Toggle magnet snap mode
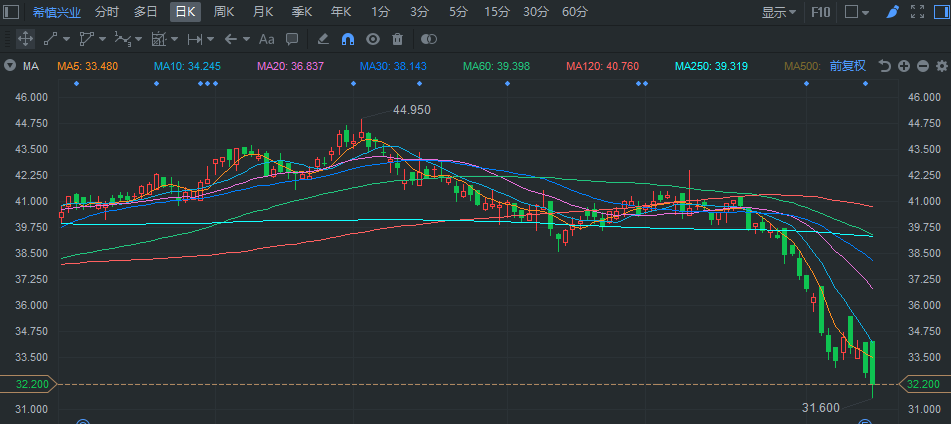951x424 pixels. [348, 39]
